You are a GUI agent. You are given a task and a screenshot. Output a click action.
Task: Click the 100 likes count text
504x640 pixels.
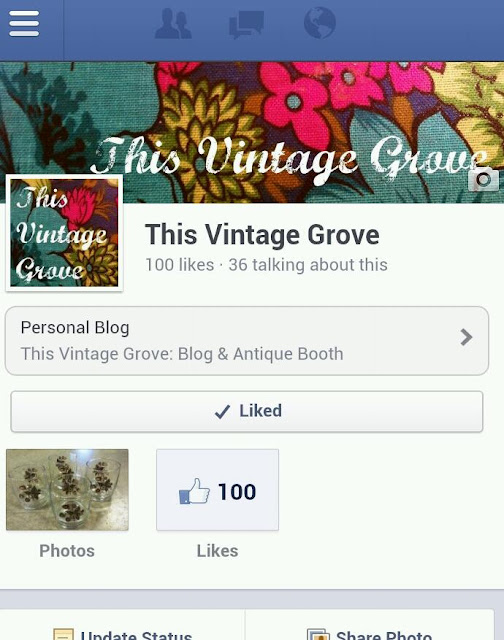pos(180,265)
